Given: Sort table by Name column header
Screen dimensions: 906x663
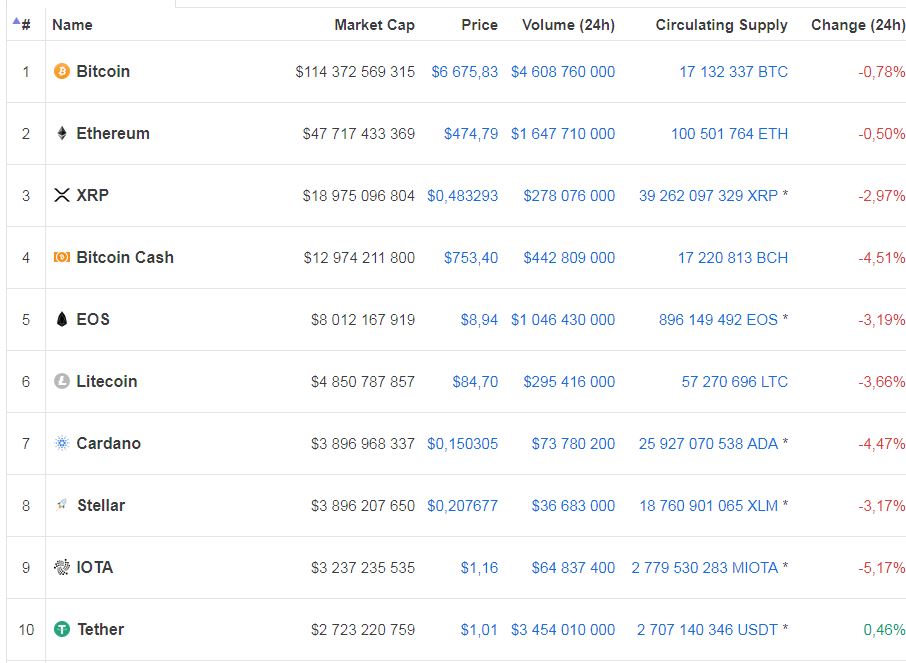Looking at the screenshot, I should pos(72,25).
